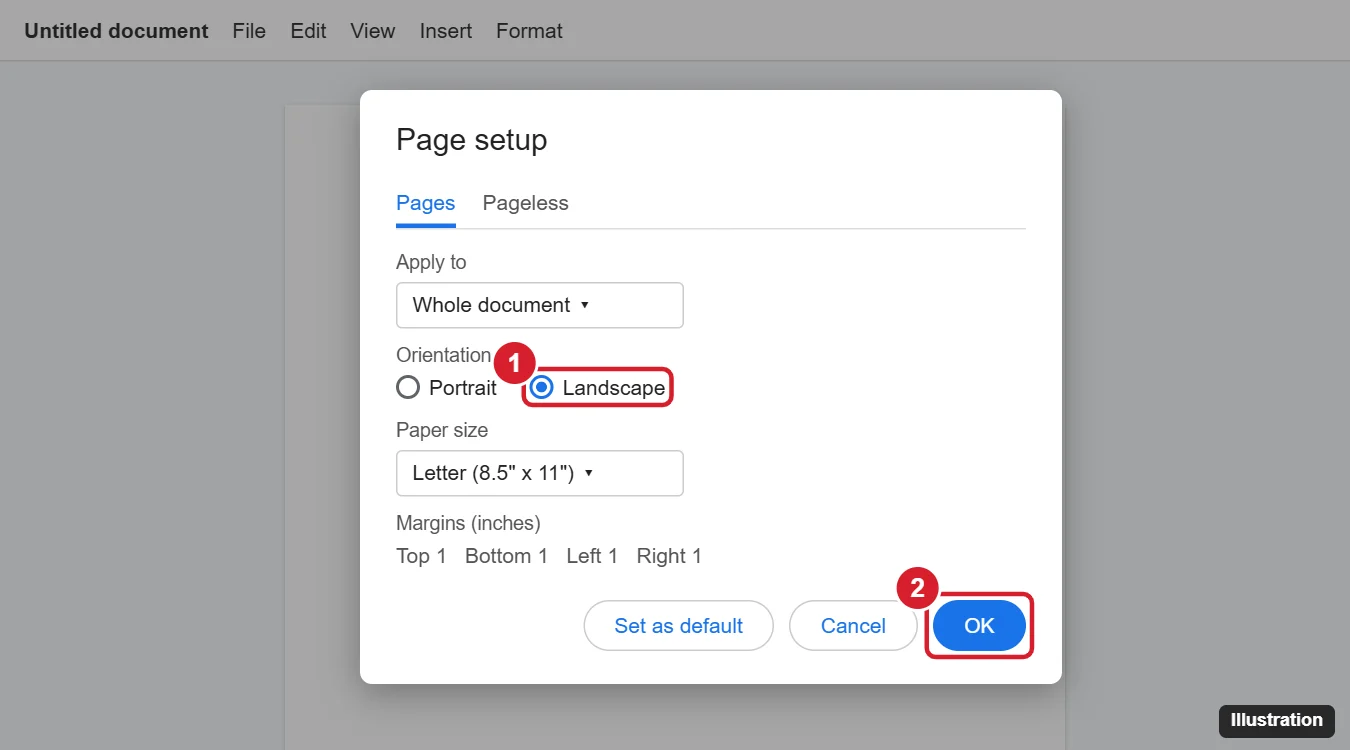Click the Orientation label
The height and width of the screenshot is (750, 1350).
pos(443,355)
